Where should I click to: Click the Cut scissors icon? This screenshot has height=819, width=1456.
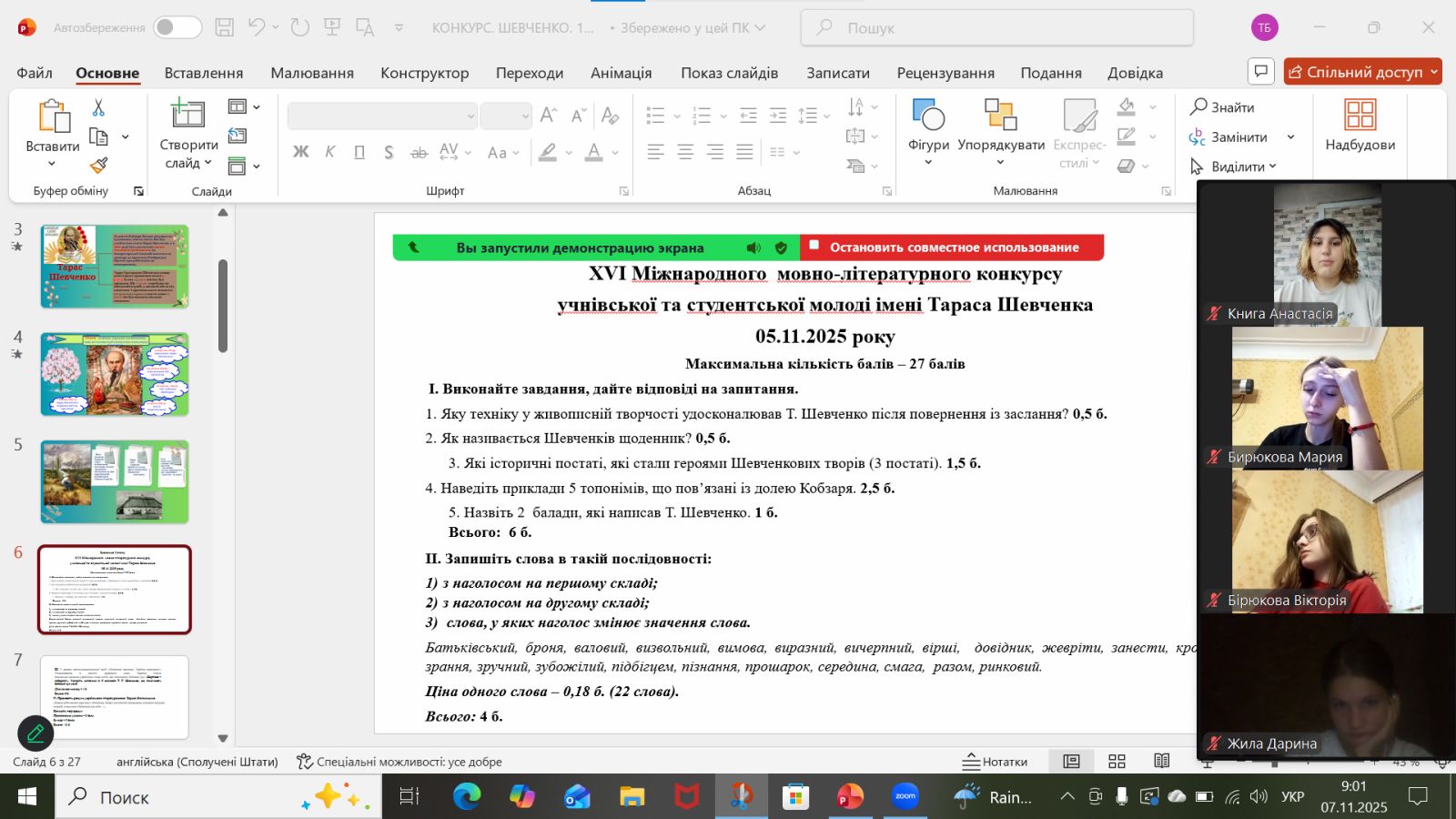pyautogui.click(x=98, y=108)
